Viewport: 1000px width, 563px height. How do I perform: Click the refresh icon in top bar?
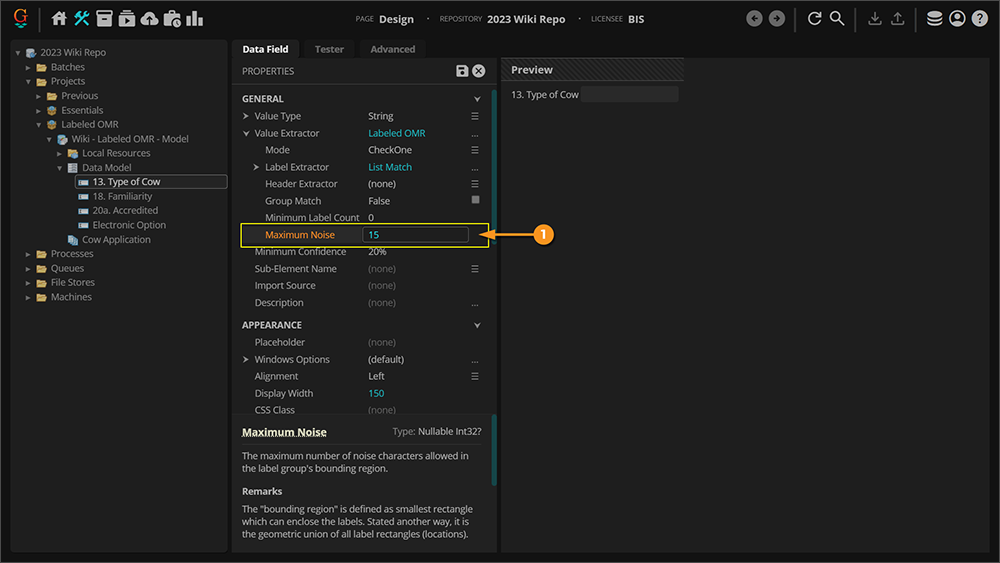pos(814,18)
